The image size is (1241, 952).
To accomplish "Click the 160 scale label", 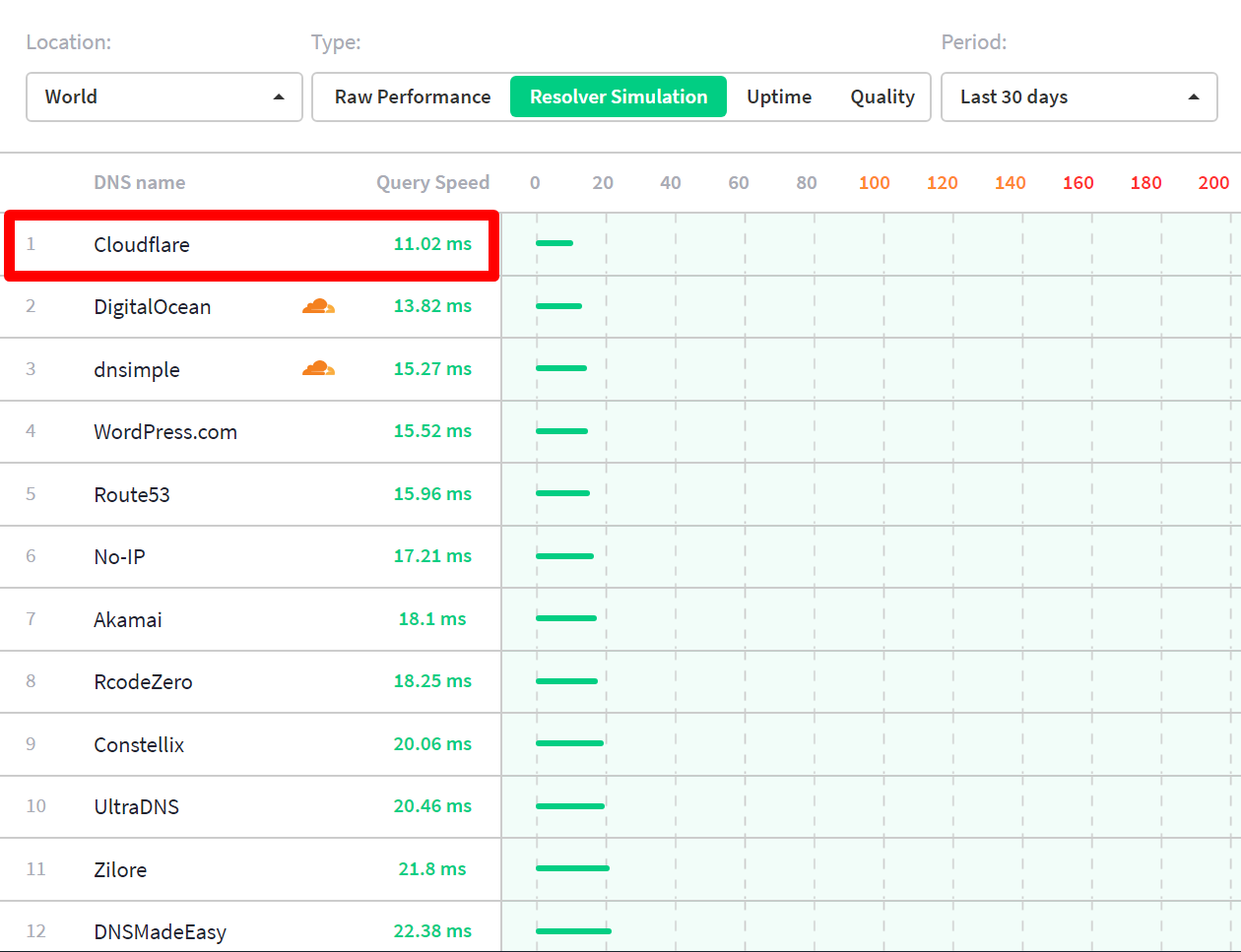I will pos(1078,182).
